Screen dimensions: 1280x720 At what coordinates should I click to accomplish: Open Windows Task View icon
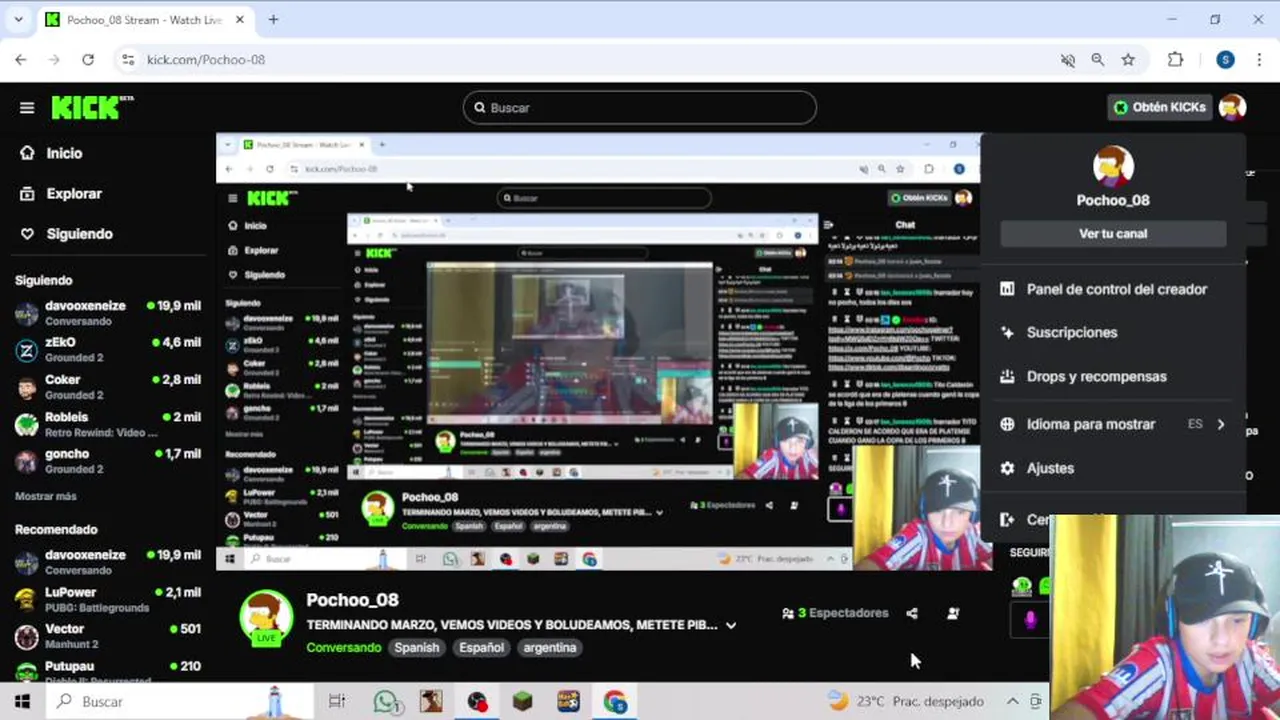pos(337,701)
